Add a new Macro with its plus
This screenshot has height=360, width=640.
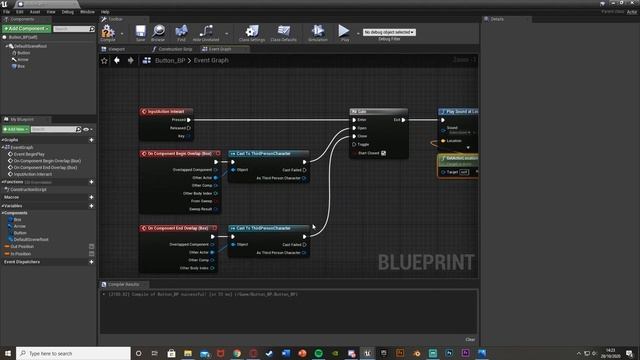pyautogui.click(x=91, y=197)
